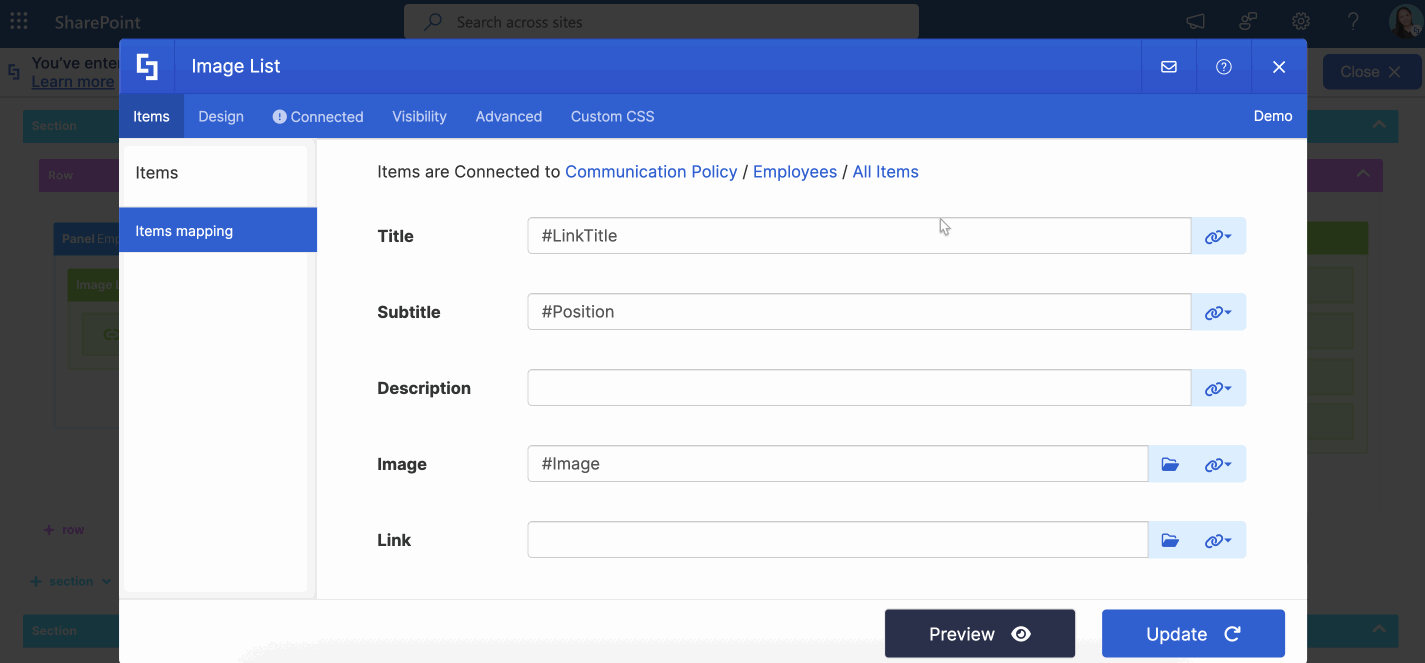Switch to the Visibility tab
Image resolution: width=1425 pixels, height=663 pixels.
[x=419, y=116]
